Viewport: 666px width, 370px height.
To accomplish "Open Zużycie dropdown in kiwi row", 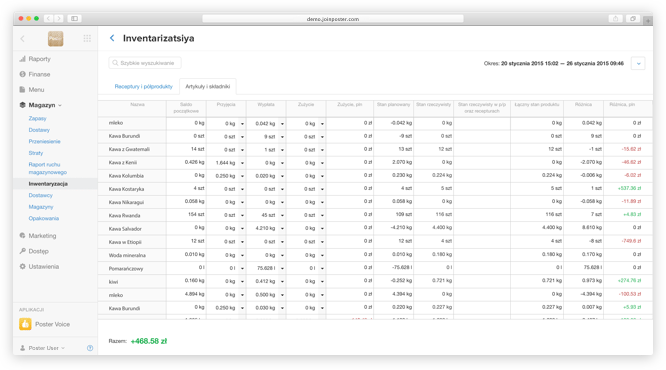I will 322,282.
